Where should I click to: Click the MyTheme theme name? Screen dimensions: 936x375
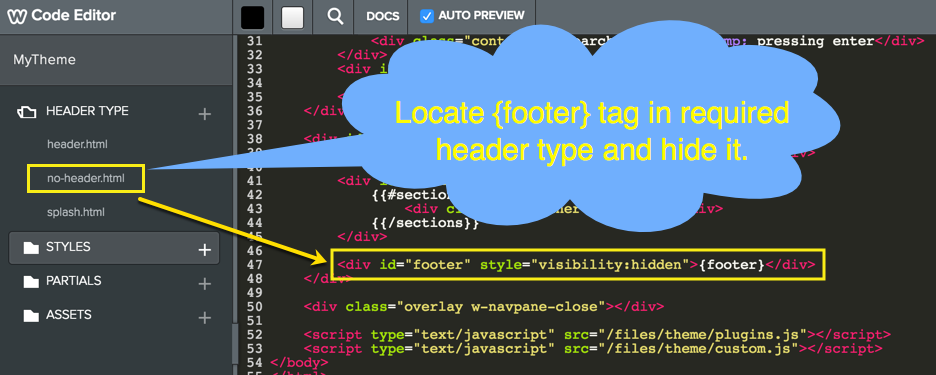point(44,60)
